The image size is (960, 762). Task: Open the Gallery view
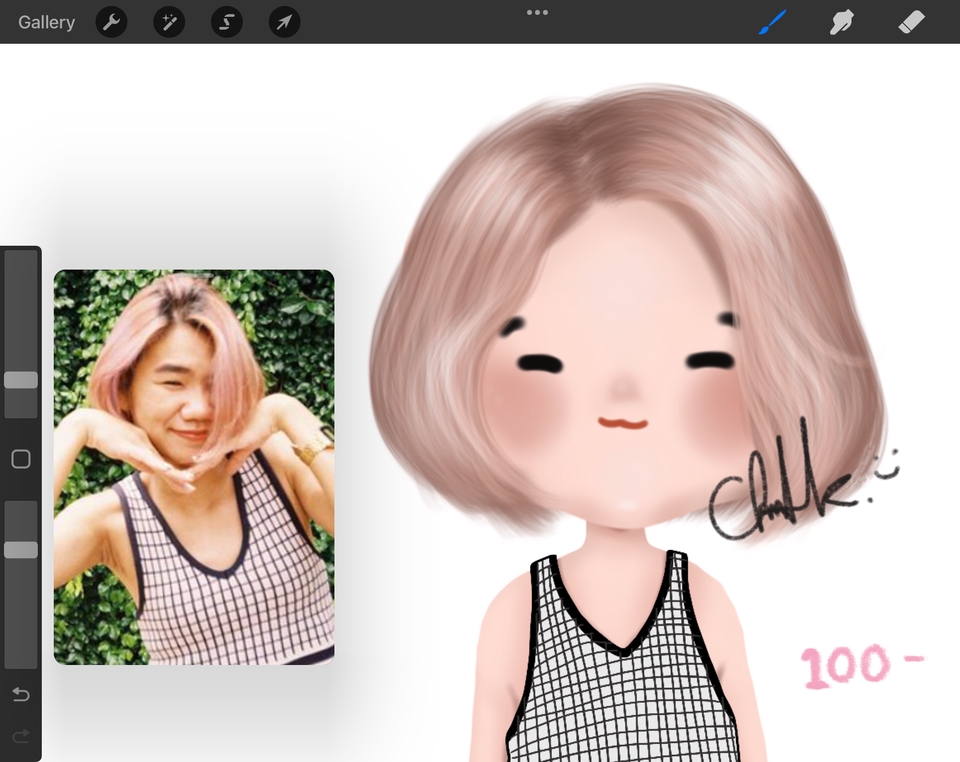tap(47, 22)
